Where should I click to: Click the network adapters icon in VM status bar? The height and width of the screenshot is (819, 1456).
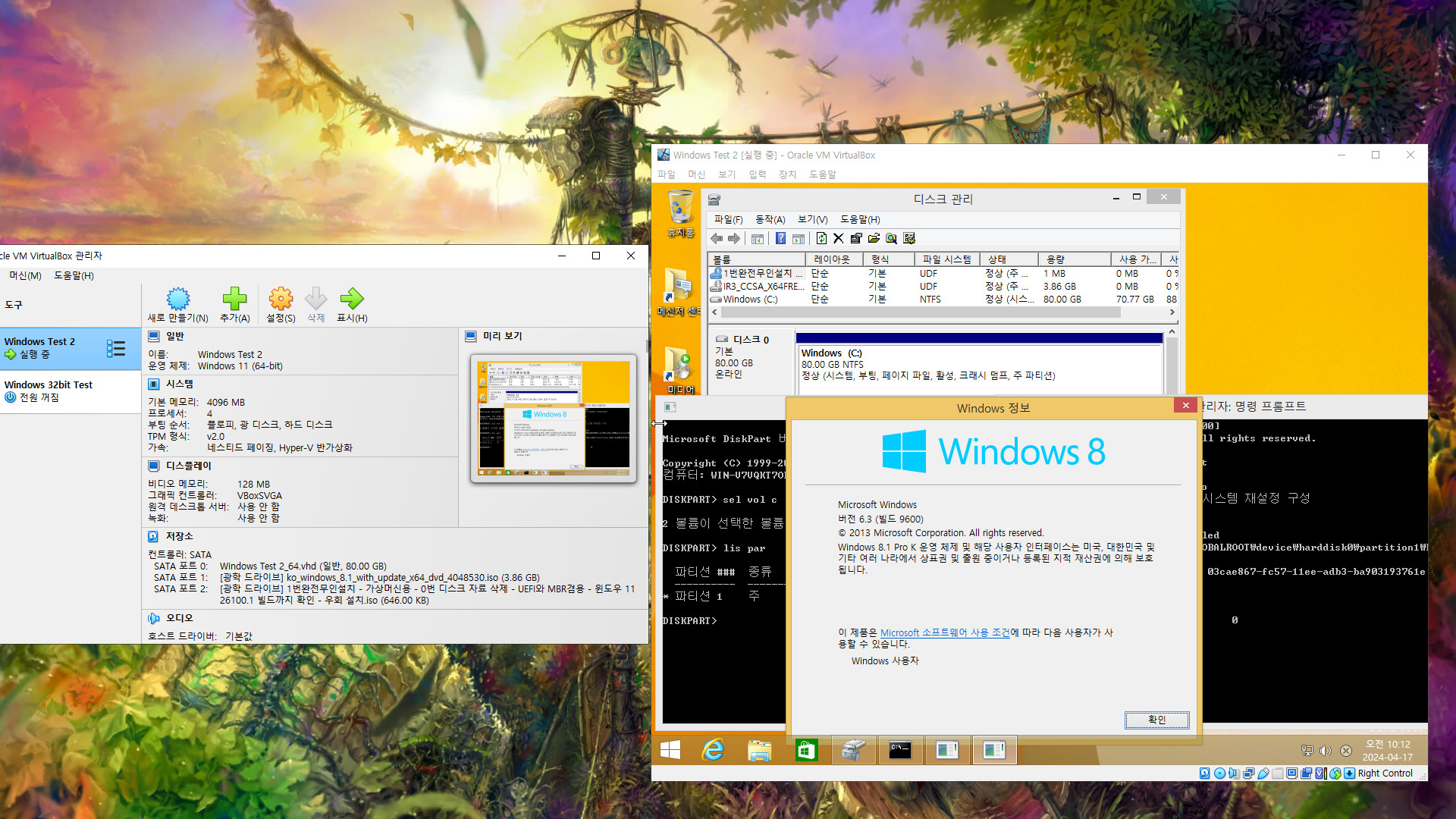click(x=1248, y=773)
